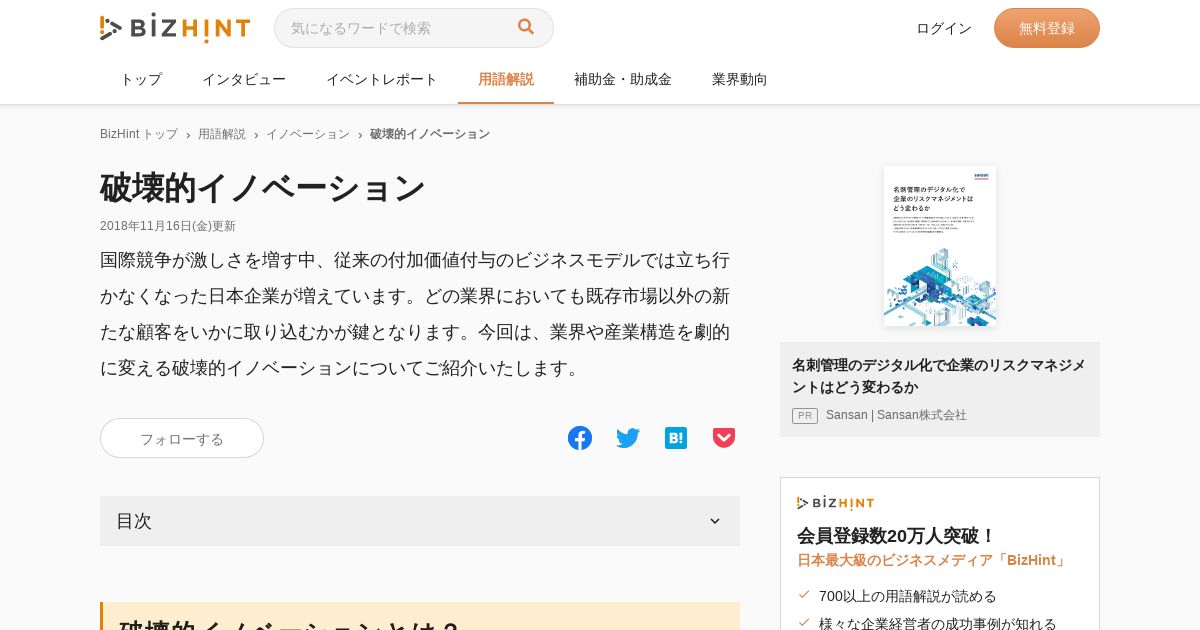Open the トップ nav tab
Screen dimensions: 1200x630
click(x=141, y=79)
